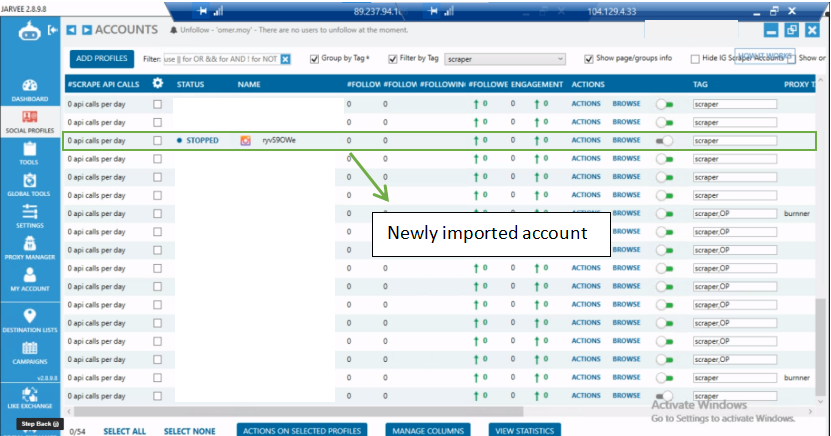Image resolution: width=831 pixels, height=436 pixels.
Task: Click the ADD PROFILES button
Action: (102, 58)
